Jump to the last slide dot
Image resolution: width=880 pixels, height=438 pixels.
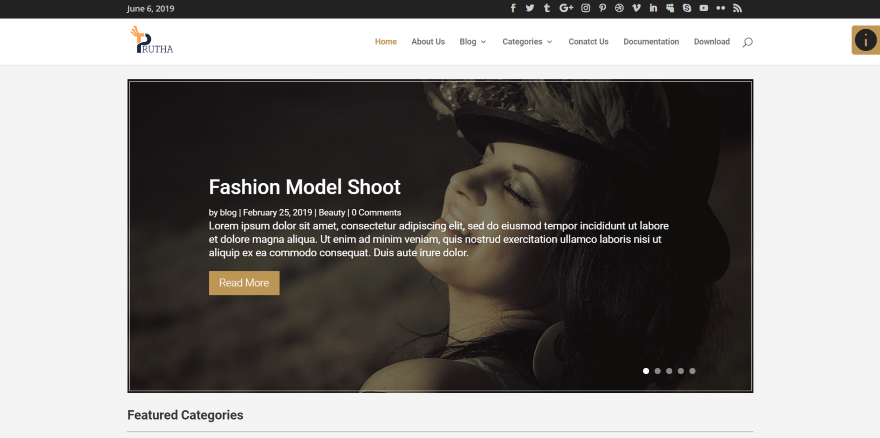tap(692, 371)
